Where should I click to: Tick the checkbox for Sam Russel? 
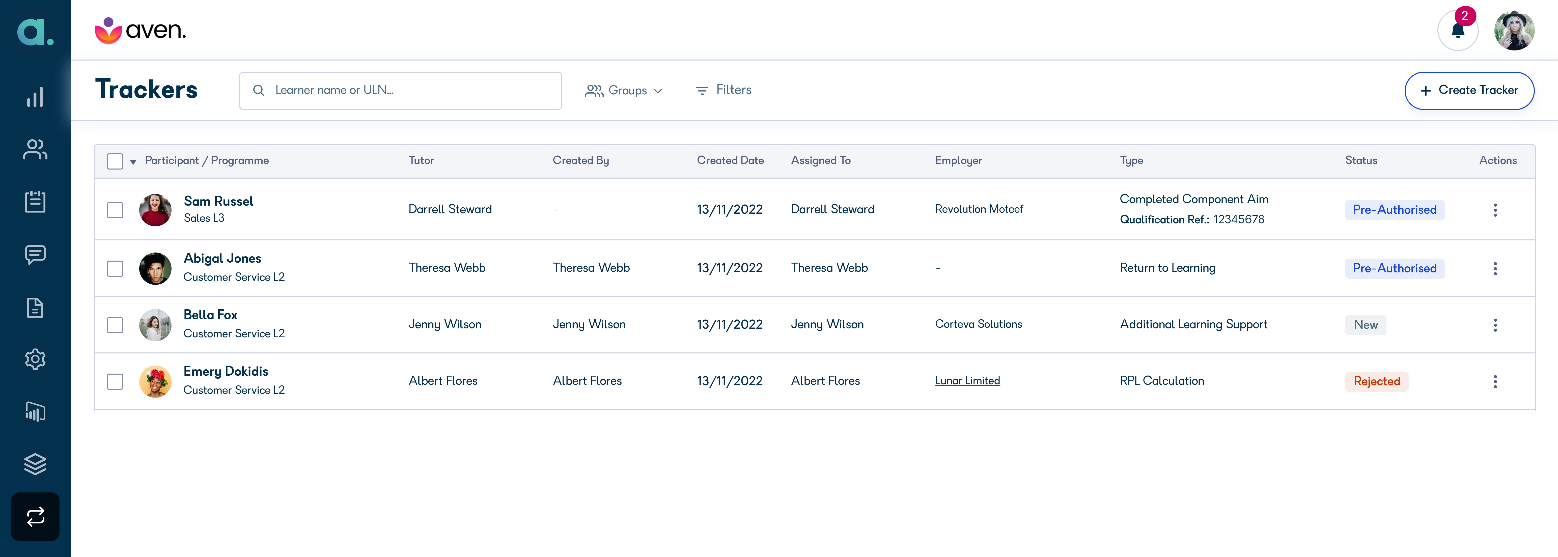click(115, 210)
